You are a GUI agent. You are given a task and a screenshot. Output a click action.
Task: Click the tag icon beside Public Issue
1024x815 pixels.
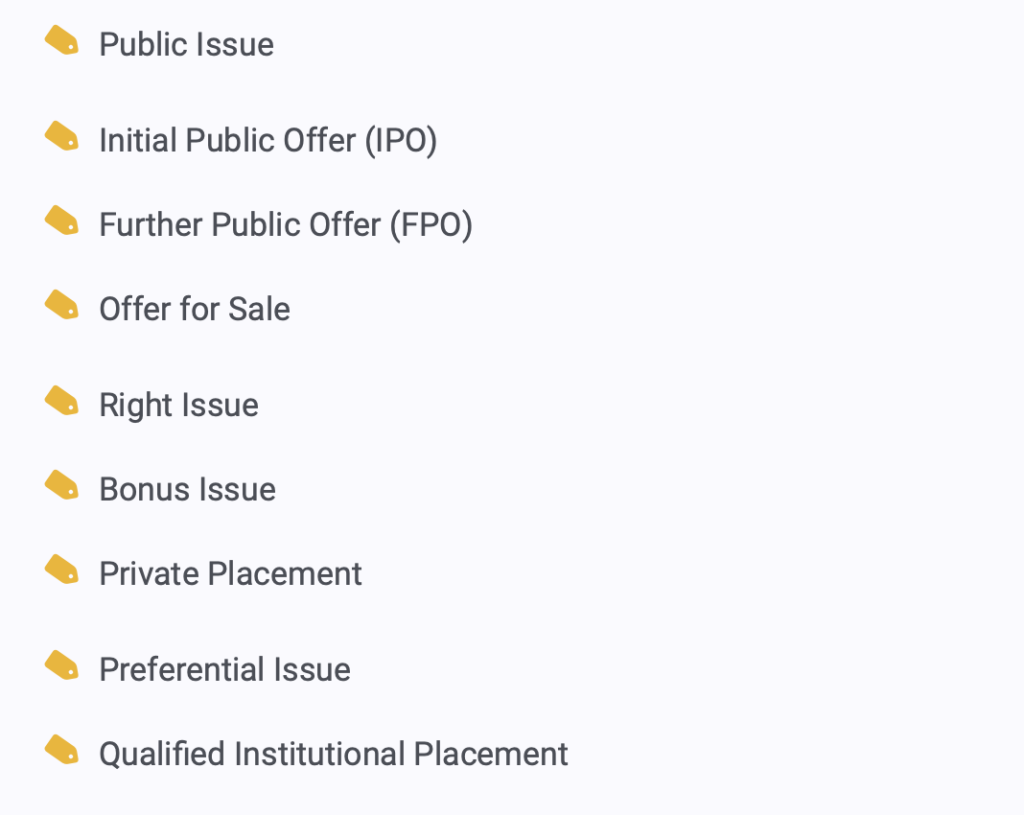61,40
